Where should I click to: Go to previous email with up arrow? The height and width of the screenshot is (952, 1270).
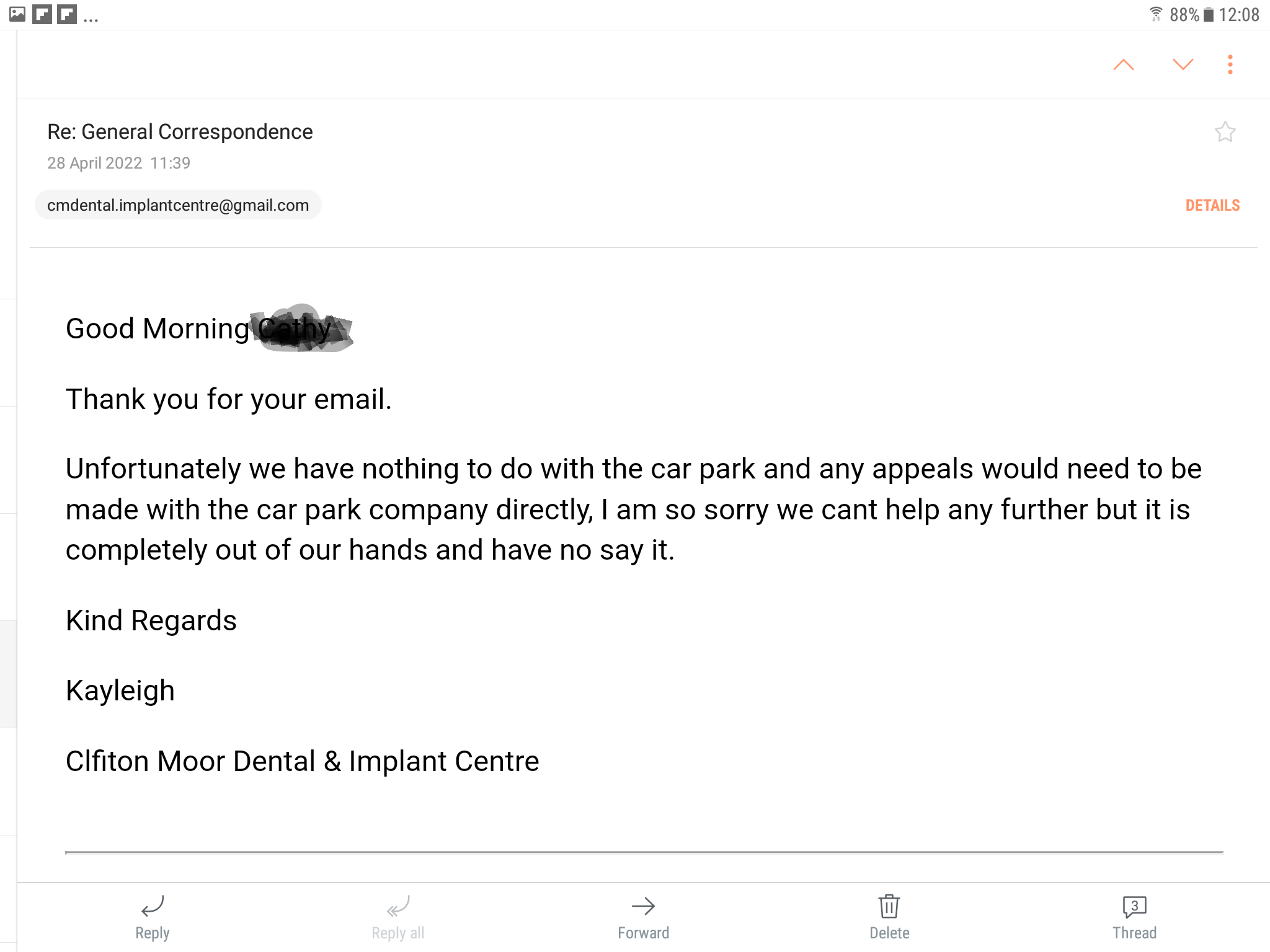(x=1123, y=65)
